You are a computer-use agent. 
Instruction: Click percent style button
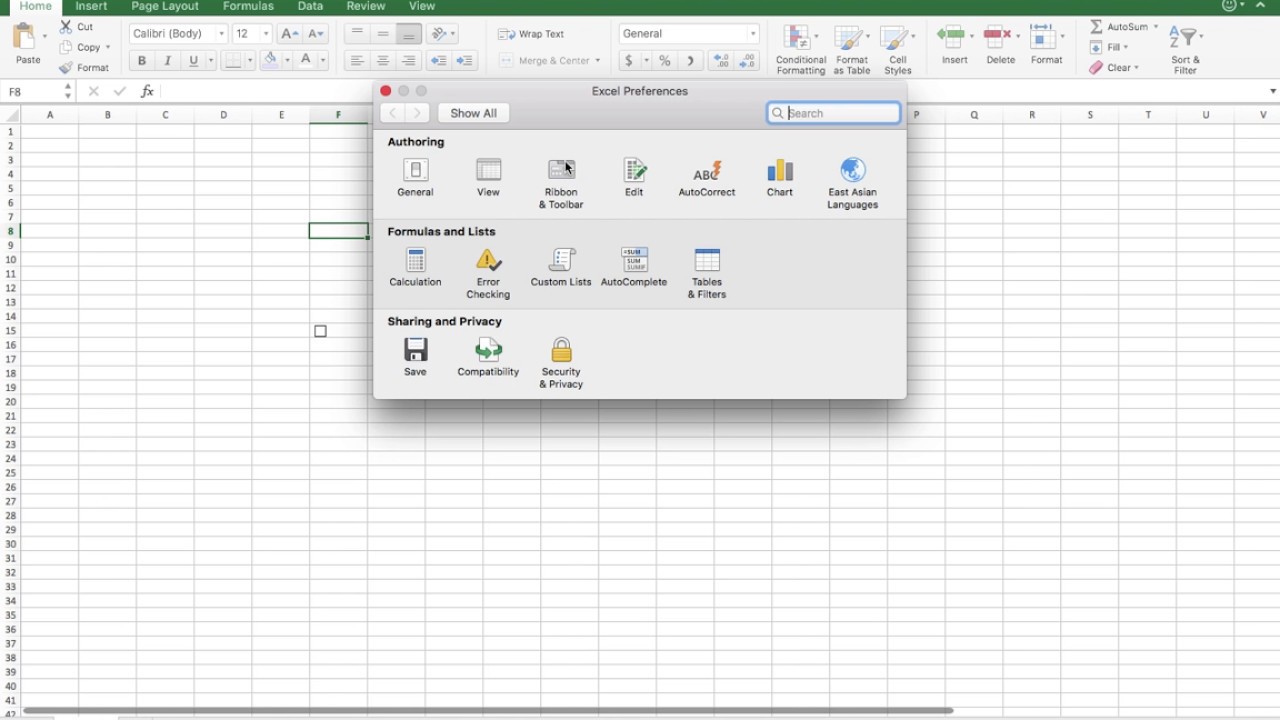click(664, 61)
